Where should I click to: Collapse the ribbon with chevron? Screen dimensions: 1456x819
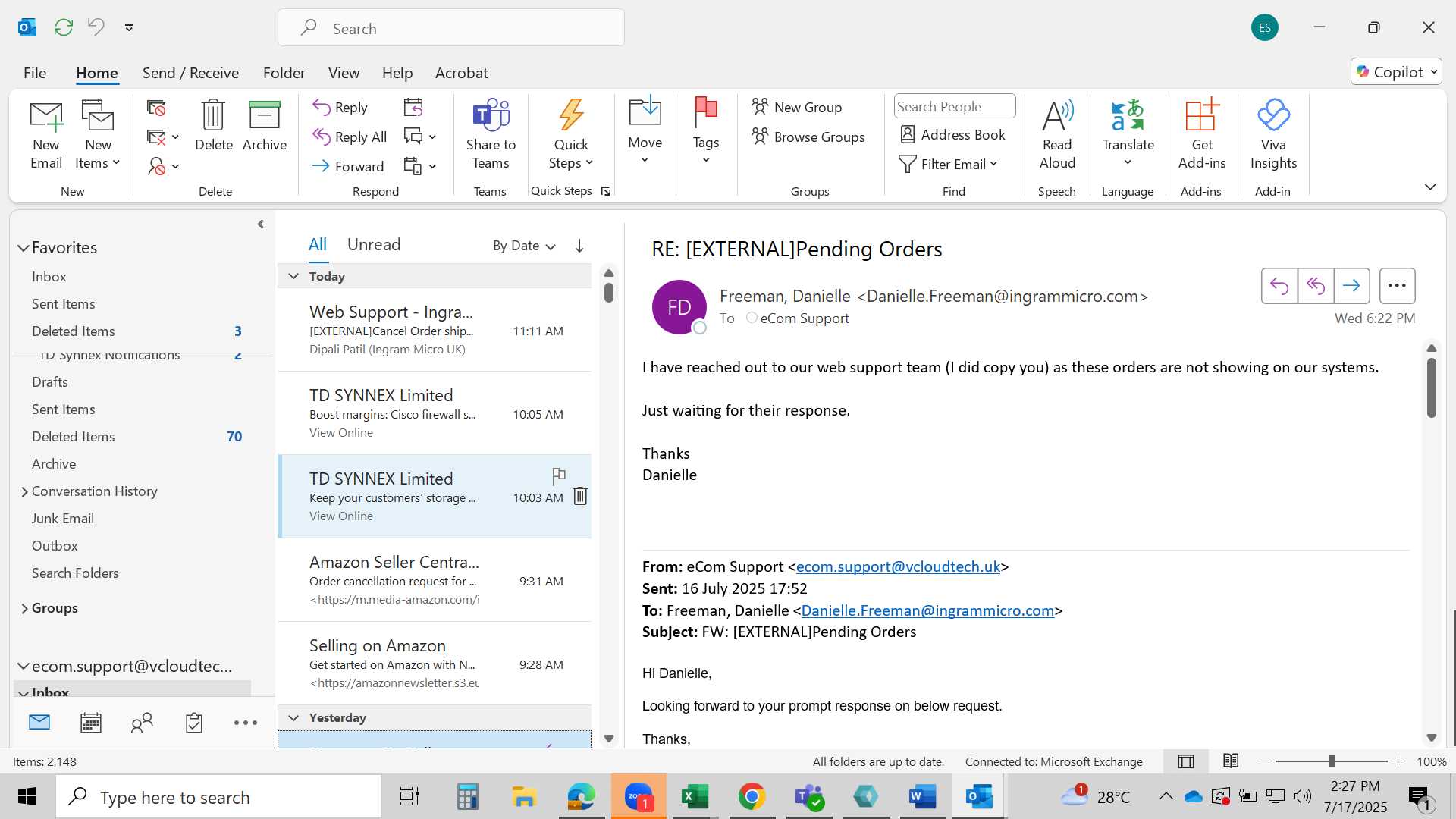point(1430,187)
